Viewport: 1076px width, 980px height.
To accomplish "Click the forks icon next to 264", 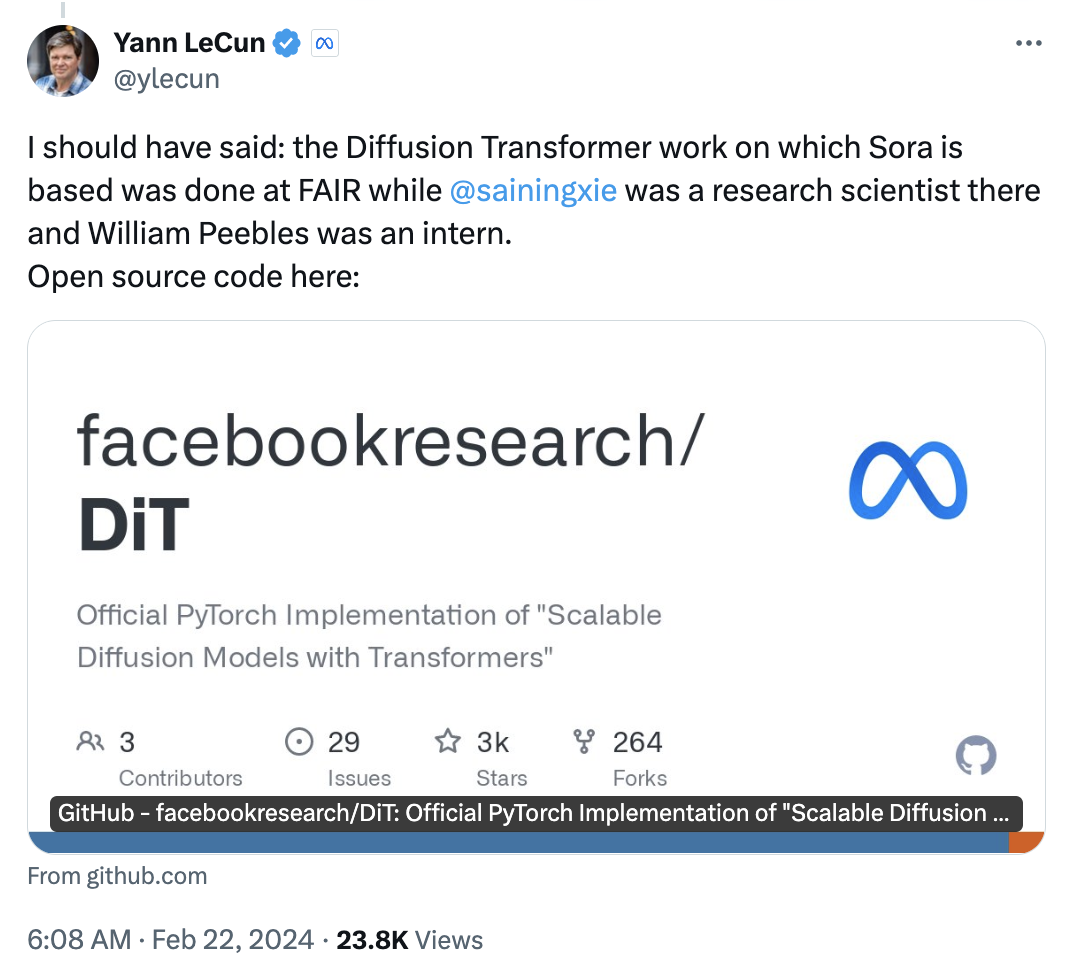I will pos(583,742).
